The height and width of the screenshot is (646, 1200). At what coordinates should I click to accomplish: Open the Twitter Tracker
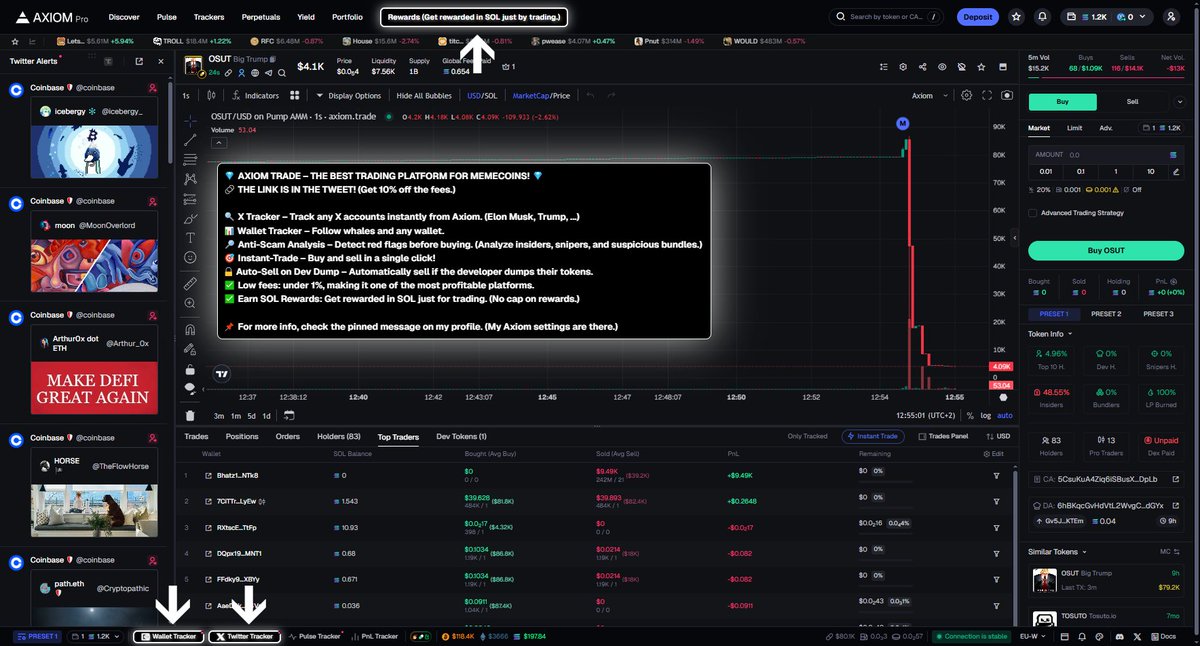pyautogui.click(x=244, y=636)
